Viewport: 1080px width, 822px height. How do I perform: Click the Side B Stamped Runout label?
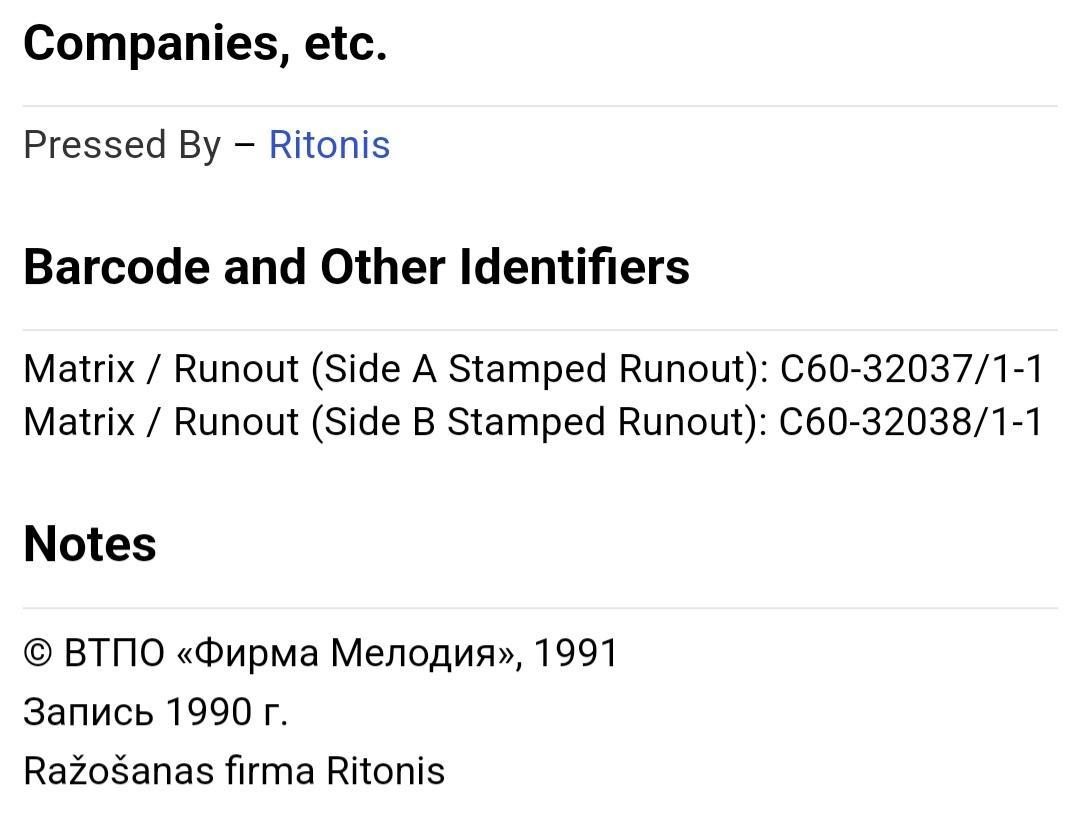click(x=539, y=422)
